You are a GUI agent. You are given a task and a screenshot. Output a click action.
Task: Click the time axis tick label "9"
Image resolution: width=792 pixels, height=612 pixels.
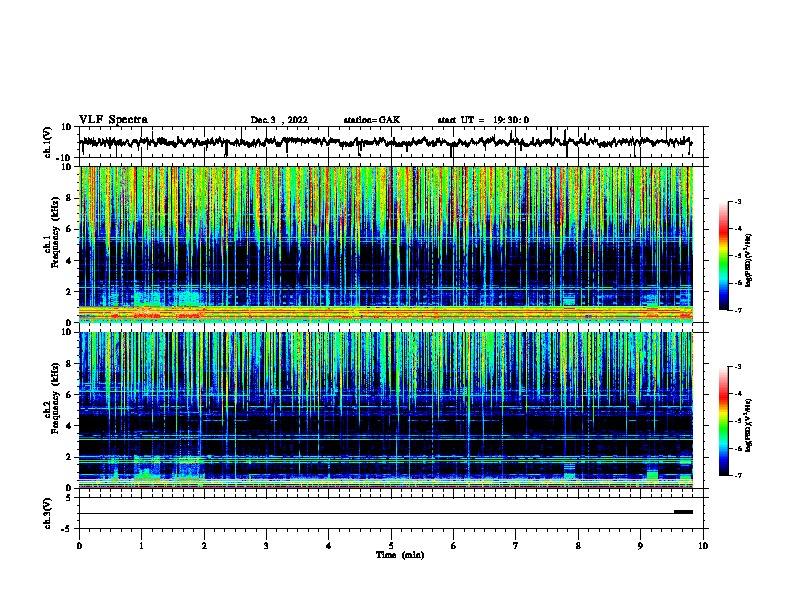pyautogui.click(x=640, y=546)
